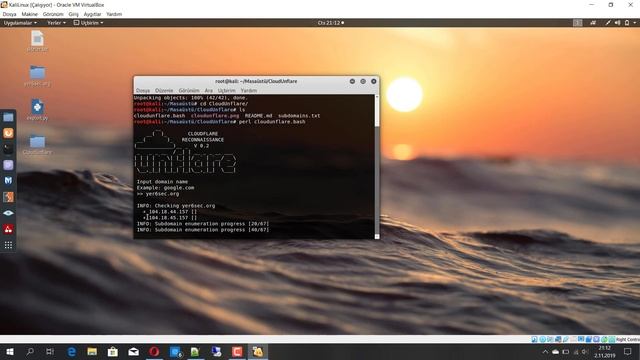Open the text file desktop icon
Viewport: 640px width, 360px height.
(37, 41)
